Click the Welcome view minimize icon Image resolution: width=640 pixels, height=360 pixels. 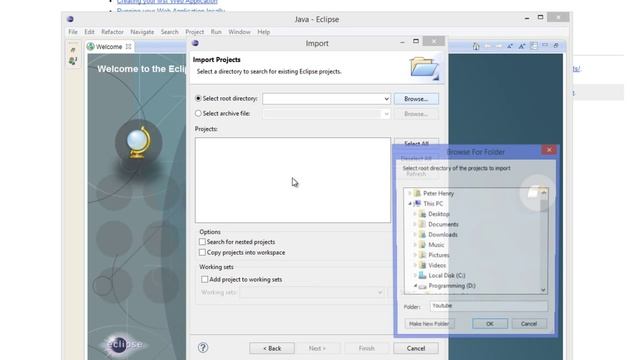tap(545, 45)
